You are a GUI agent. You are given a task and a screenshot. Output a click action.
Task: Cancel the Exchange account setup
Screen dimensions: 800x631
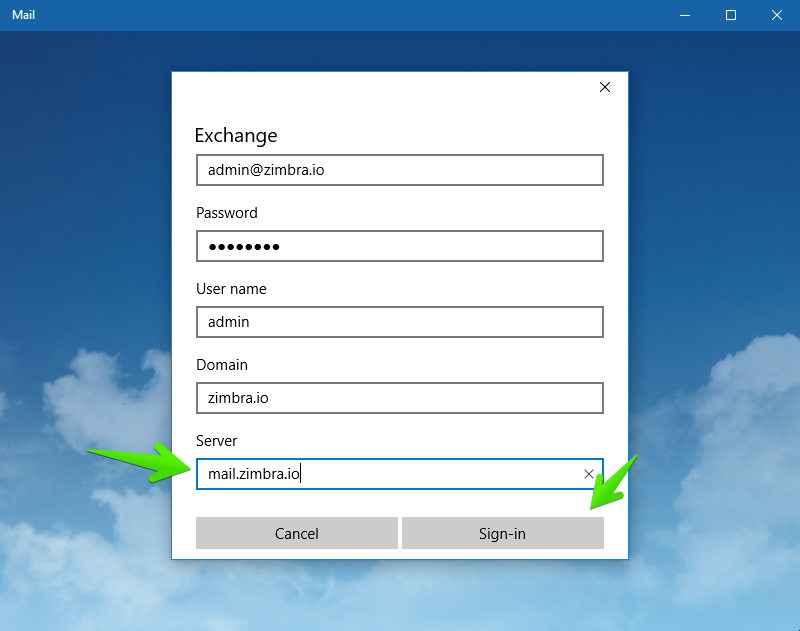(x=296, y=533)
